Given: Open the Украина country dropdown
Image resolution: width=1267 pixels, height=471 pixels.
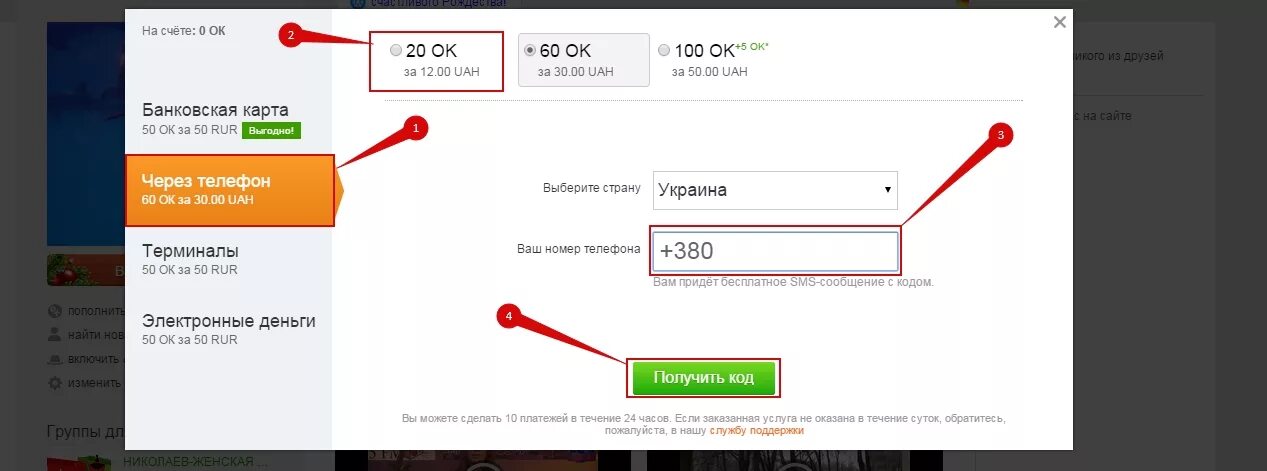Looking at the screenshot, I should pyautogui.click(x=775, y=190).
